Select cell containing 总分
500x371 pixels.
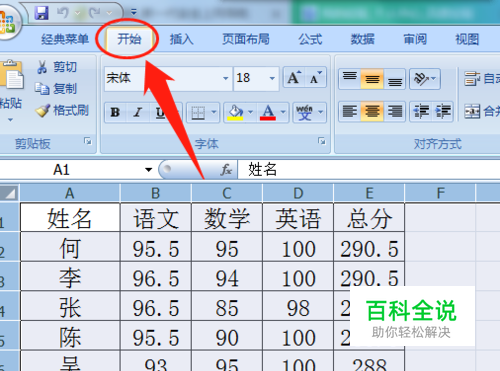(x=369, y=218)
